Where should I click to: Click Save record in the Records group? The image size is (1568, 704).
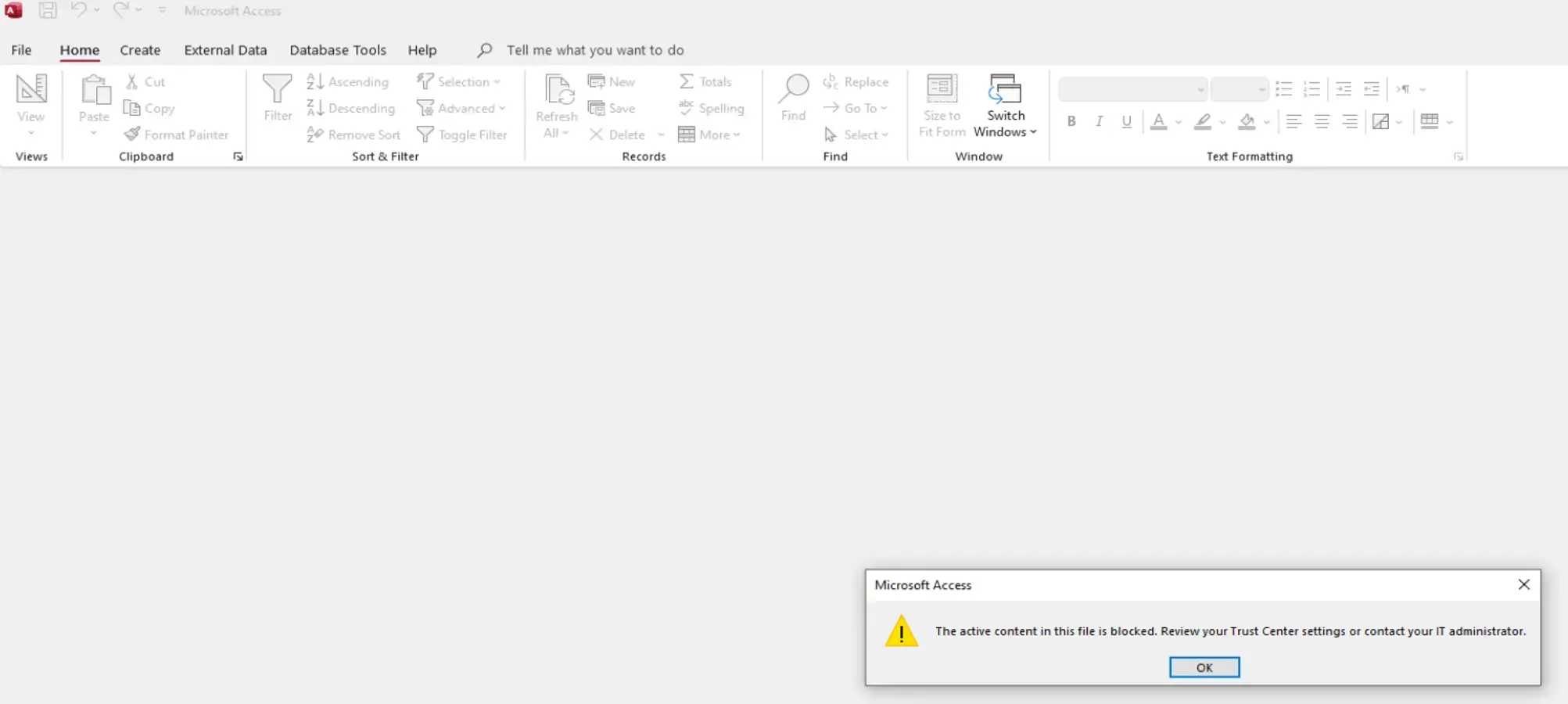click(x=612, y=108)
